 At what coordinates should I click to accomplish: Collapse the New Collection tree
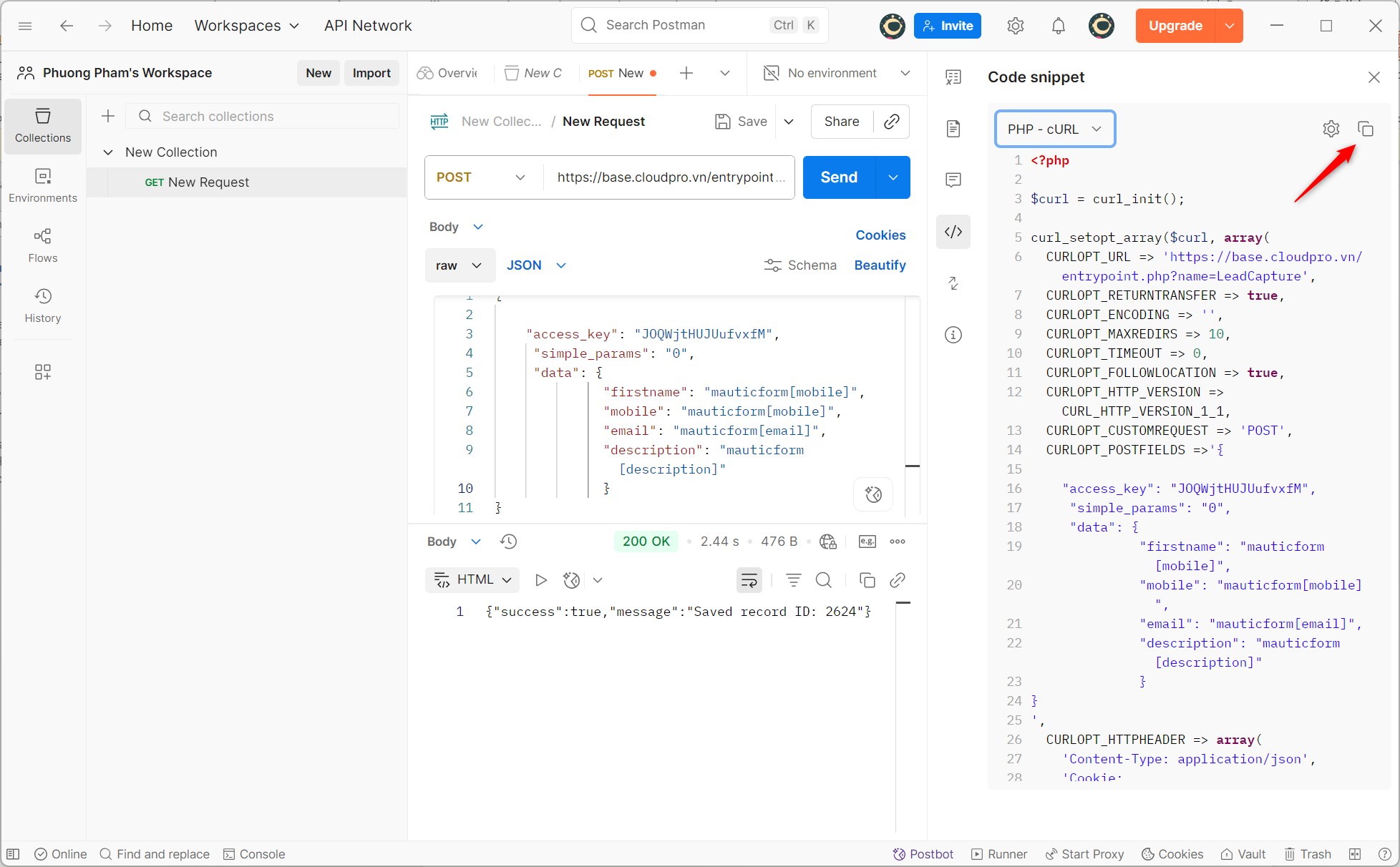pyautogui.click(x=108, y=152)
